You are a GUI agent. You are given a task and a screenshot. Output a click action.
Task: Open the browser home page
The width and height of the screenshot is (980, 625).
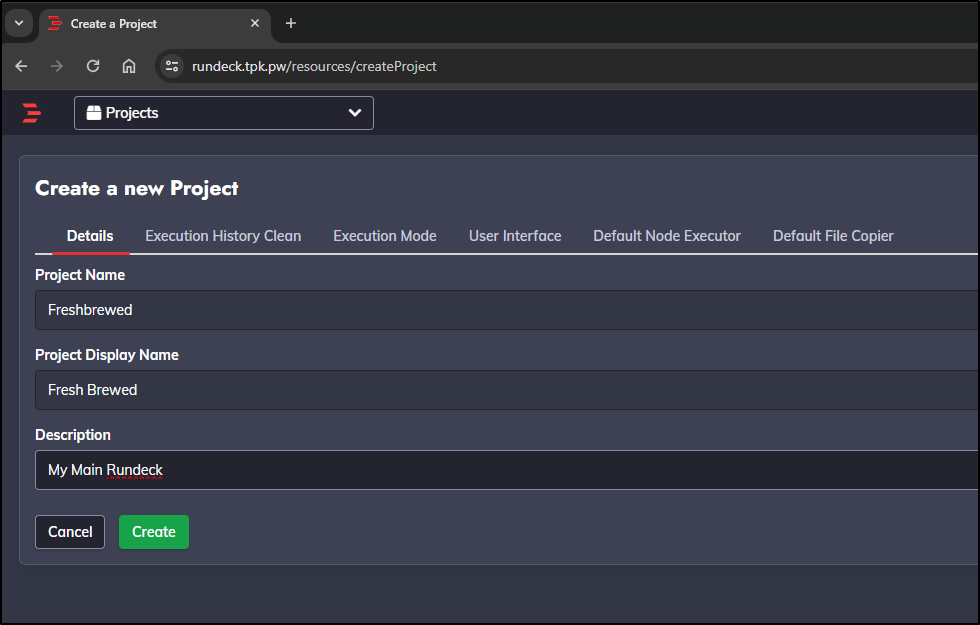(x=129, y=66)
